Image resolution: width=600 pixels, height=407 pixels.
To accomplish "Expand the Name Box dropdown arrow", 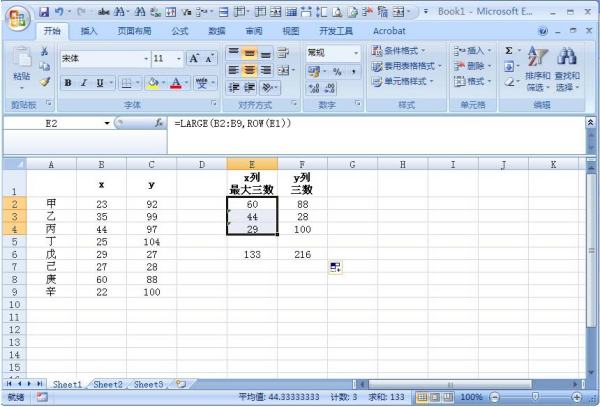I will point(107,123).
